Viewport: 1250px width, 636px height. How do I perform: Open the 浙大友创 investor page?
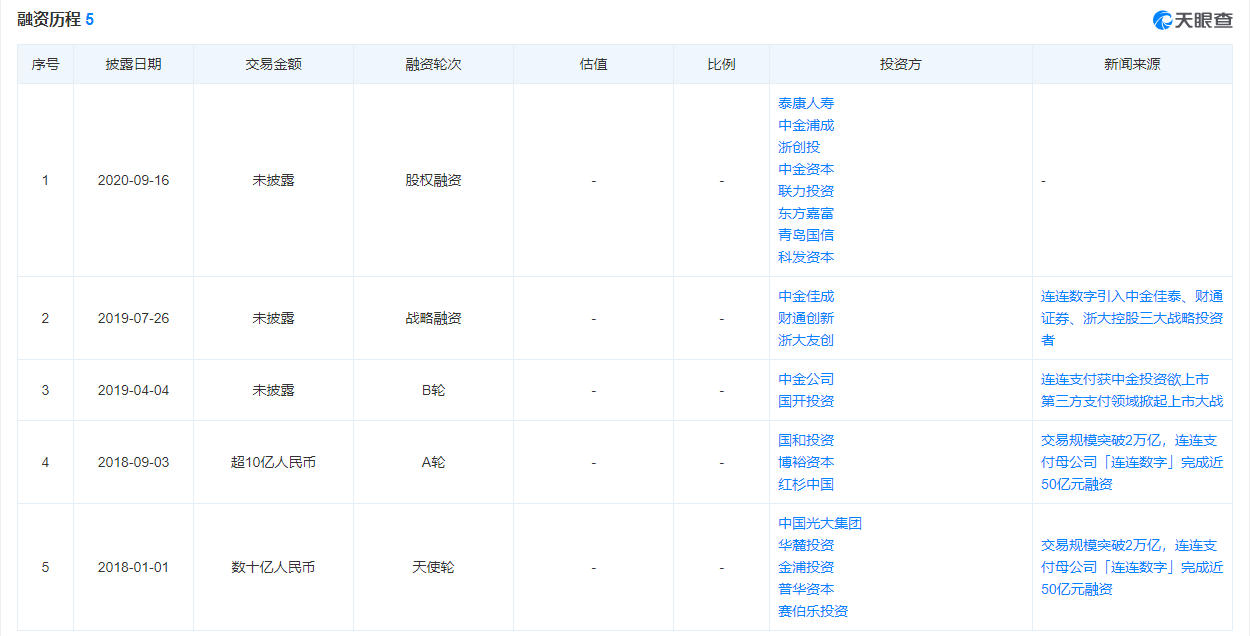coord(806,340)
